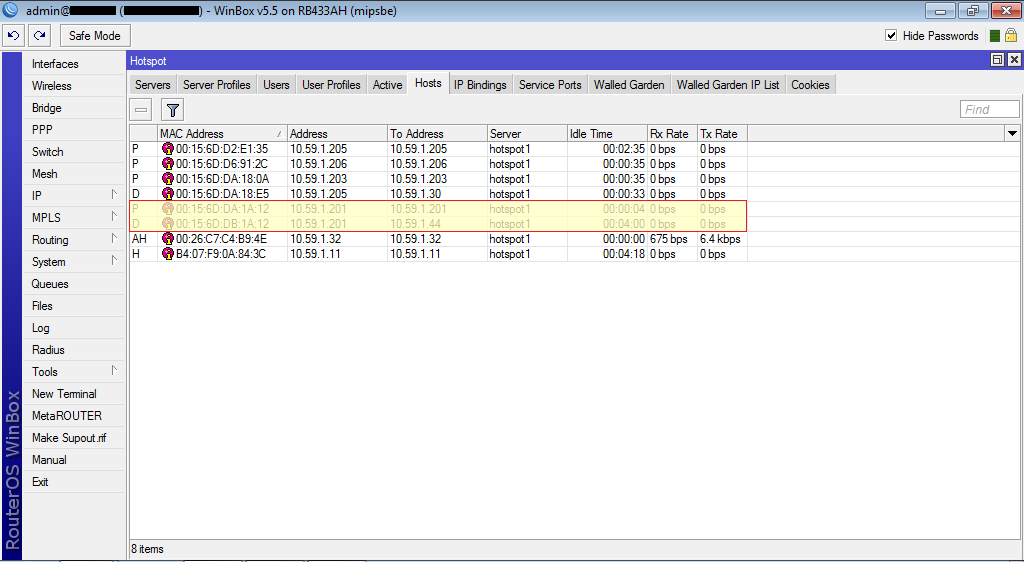Image resolution: width=1024 pixels, height=562 pixels.
Task: Open the filter funnel button
Action: pos(172,110)
